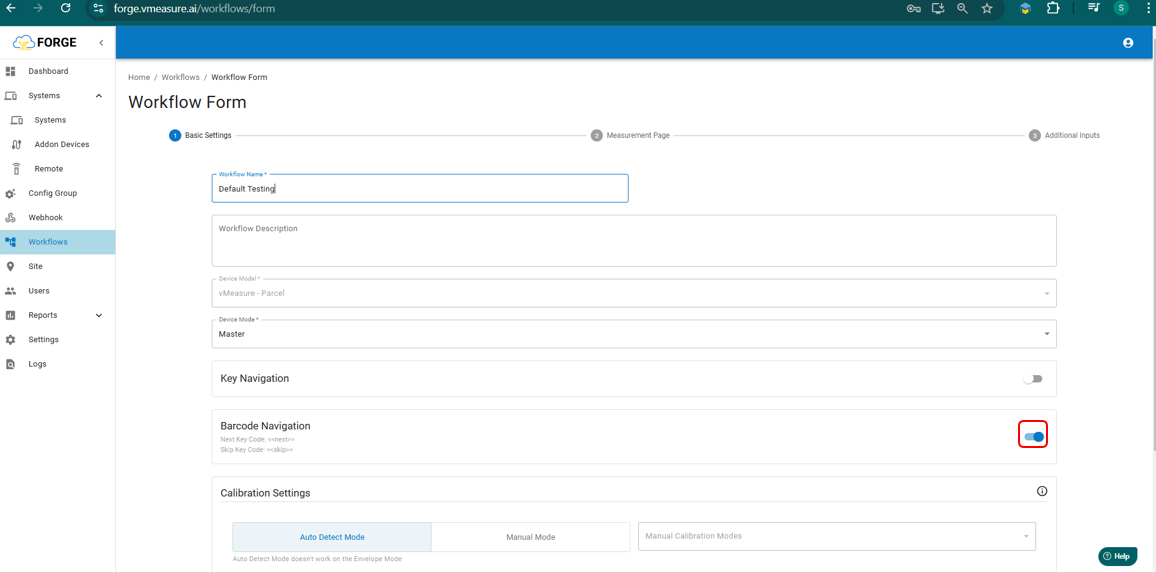Click the Calibration Settings info icon
This screenshot has height=572, width=1156.
tap(1042, 491)
